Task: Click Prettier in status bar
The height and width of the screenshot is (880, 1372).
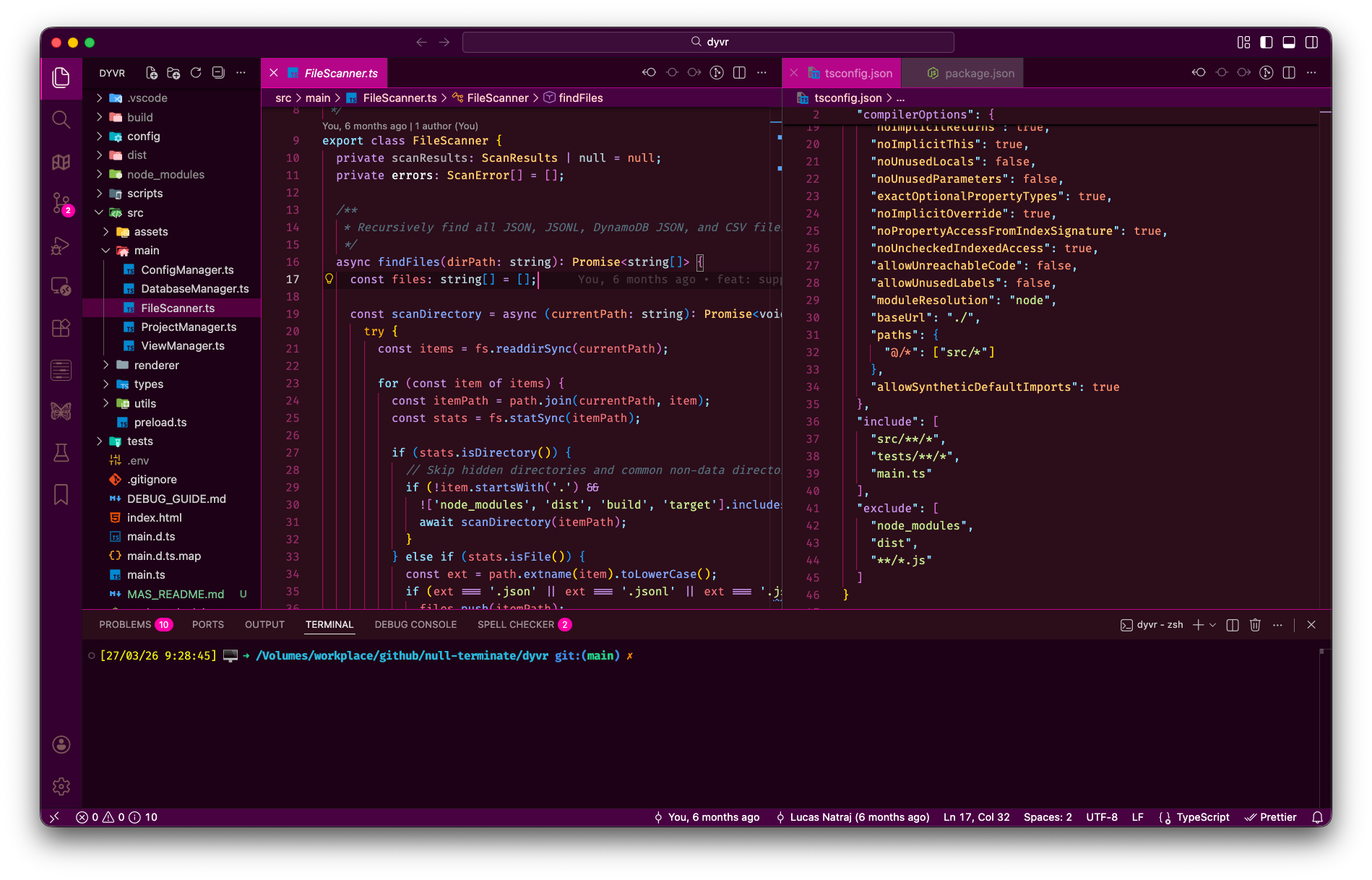Action: (1270, 817)
